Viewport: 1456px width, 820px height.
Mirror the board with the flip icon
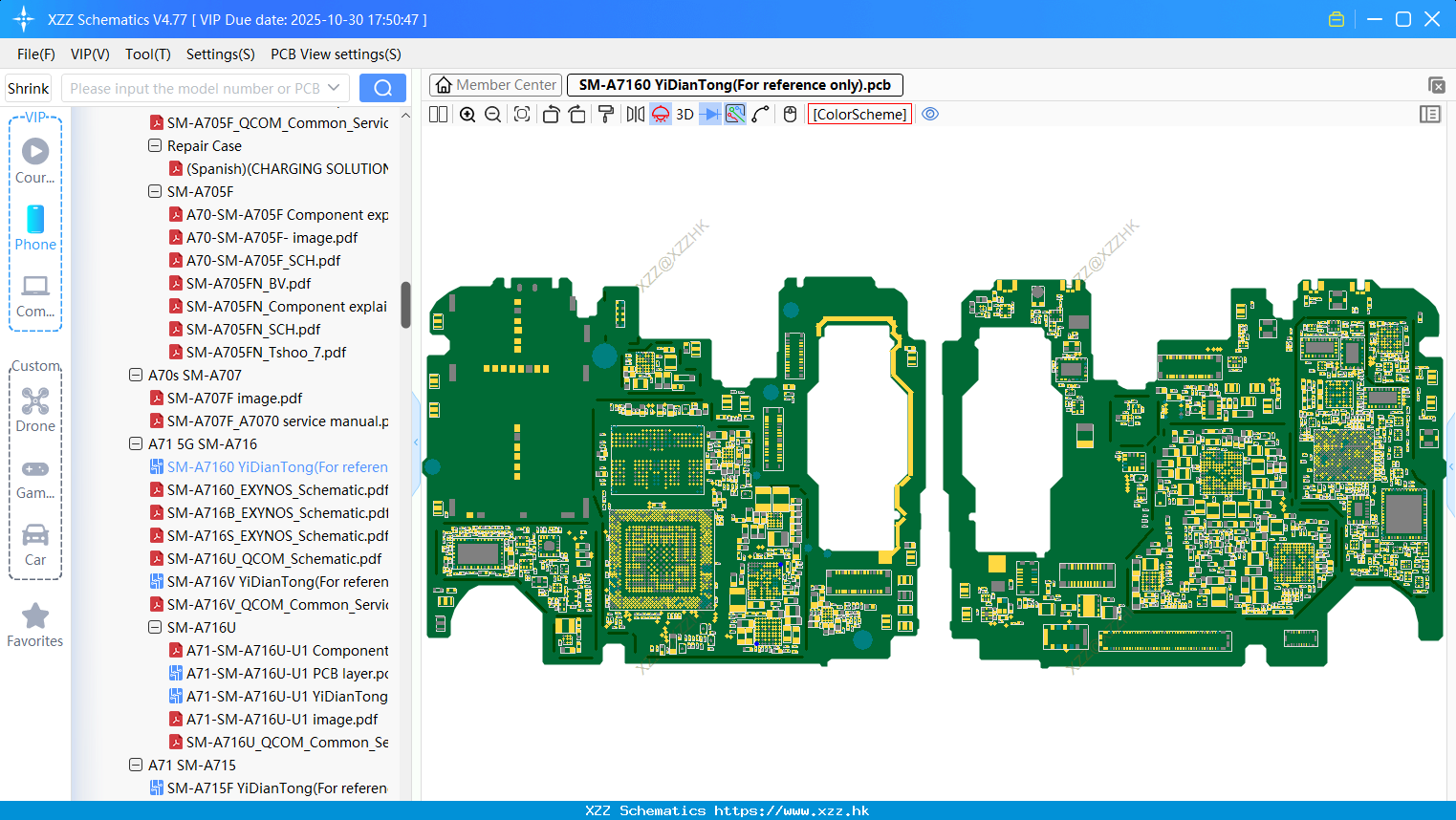pyautogui.click(x=635, y=115)
